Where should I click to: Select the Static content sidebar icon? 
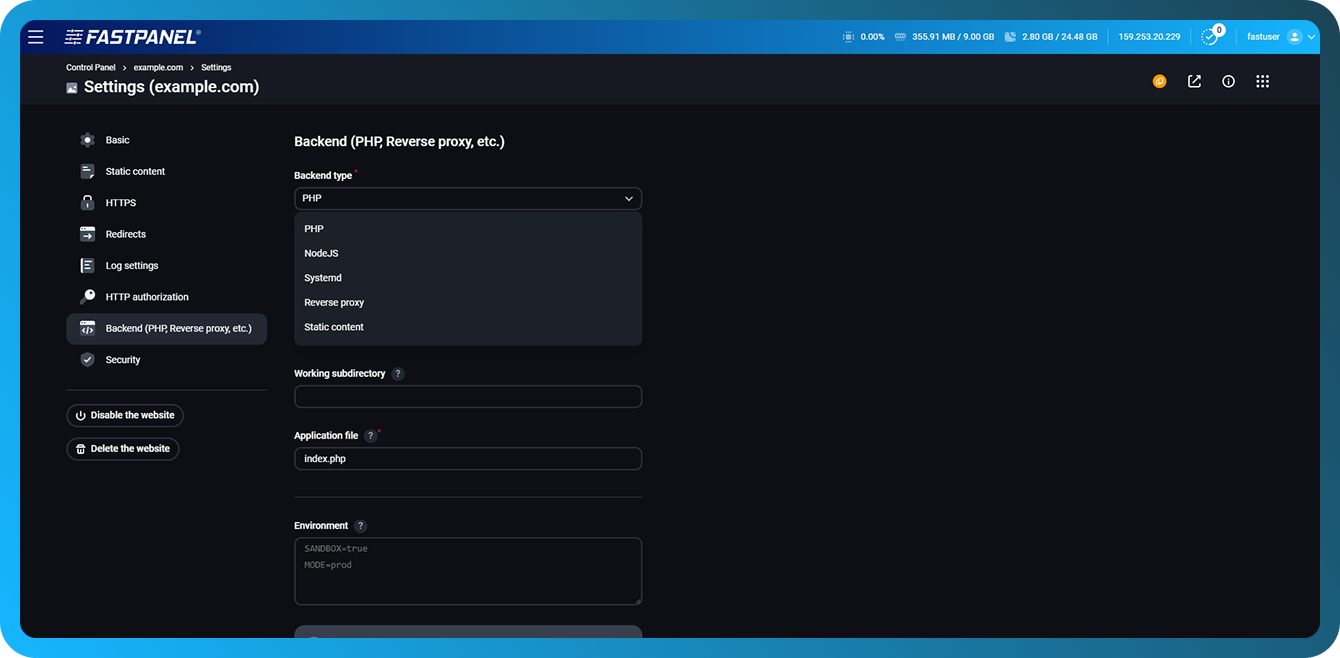tap(87, 171)
